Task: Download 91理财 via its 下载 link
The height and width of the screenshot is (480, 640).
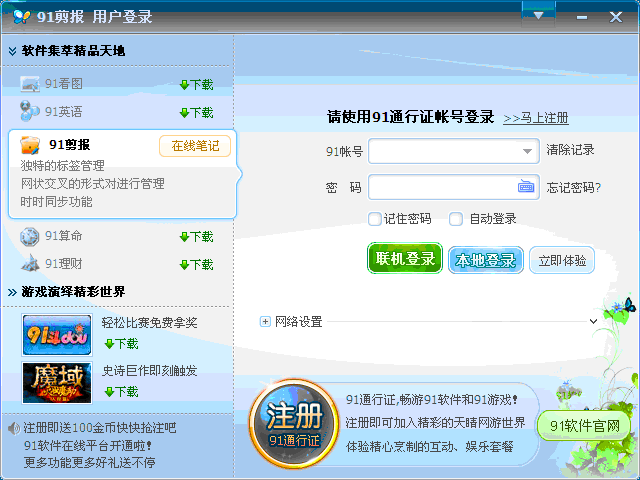Action: tap(202, 264)
